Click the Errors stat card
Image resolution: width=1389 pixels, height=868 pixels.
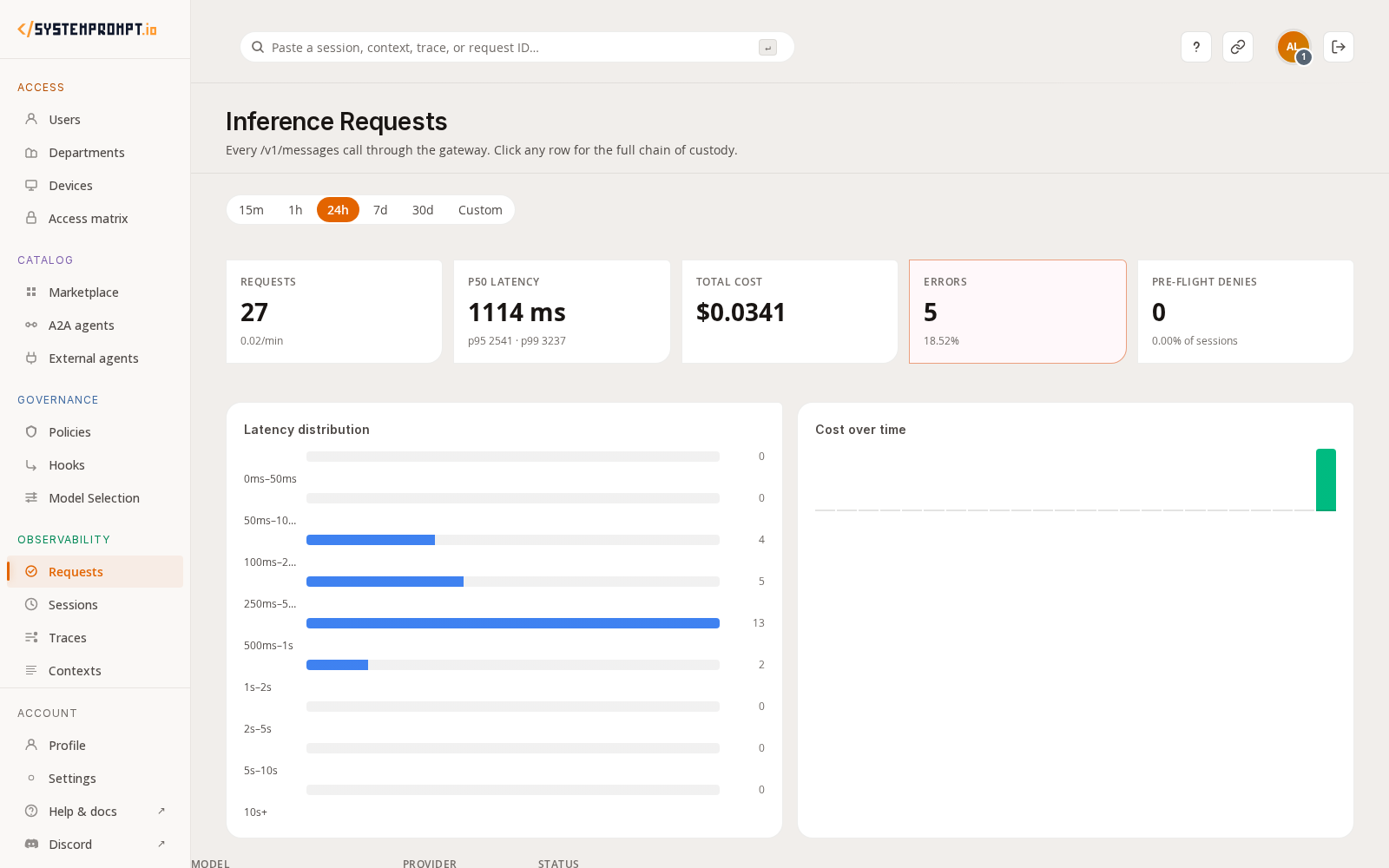pyautogui.click(x=1017, y=312)
